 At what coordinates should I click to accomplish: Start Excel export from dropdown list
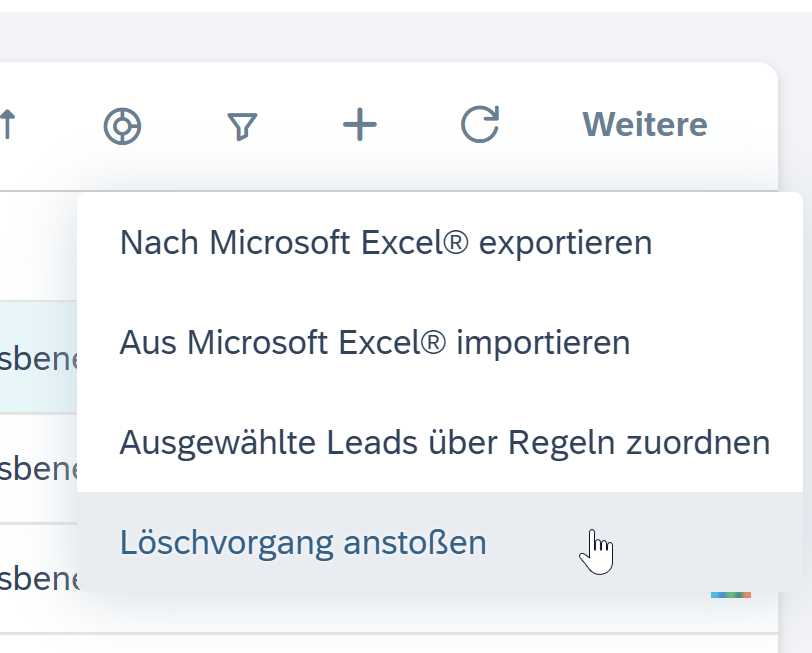[x=385, y=242]
